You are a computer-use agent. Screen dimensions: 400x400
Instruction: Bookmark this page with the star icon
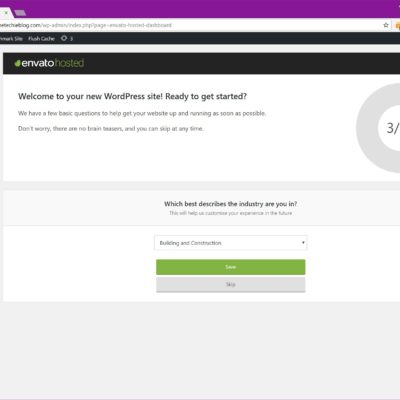pyautogui.click(x=386, y=25)
